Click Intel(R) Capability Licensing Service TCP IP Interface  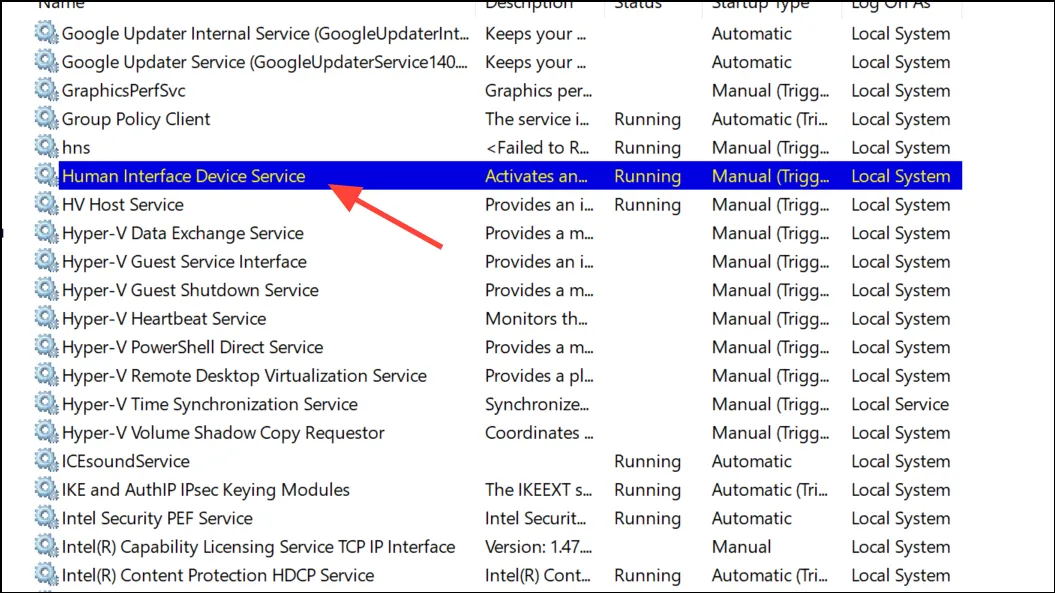pos(258,547)
